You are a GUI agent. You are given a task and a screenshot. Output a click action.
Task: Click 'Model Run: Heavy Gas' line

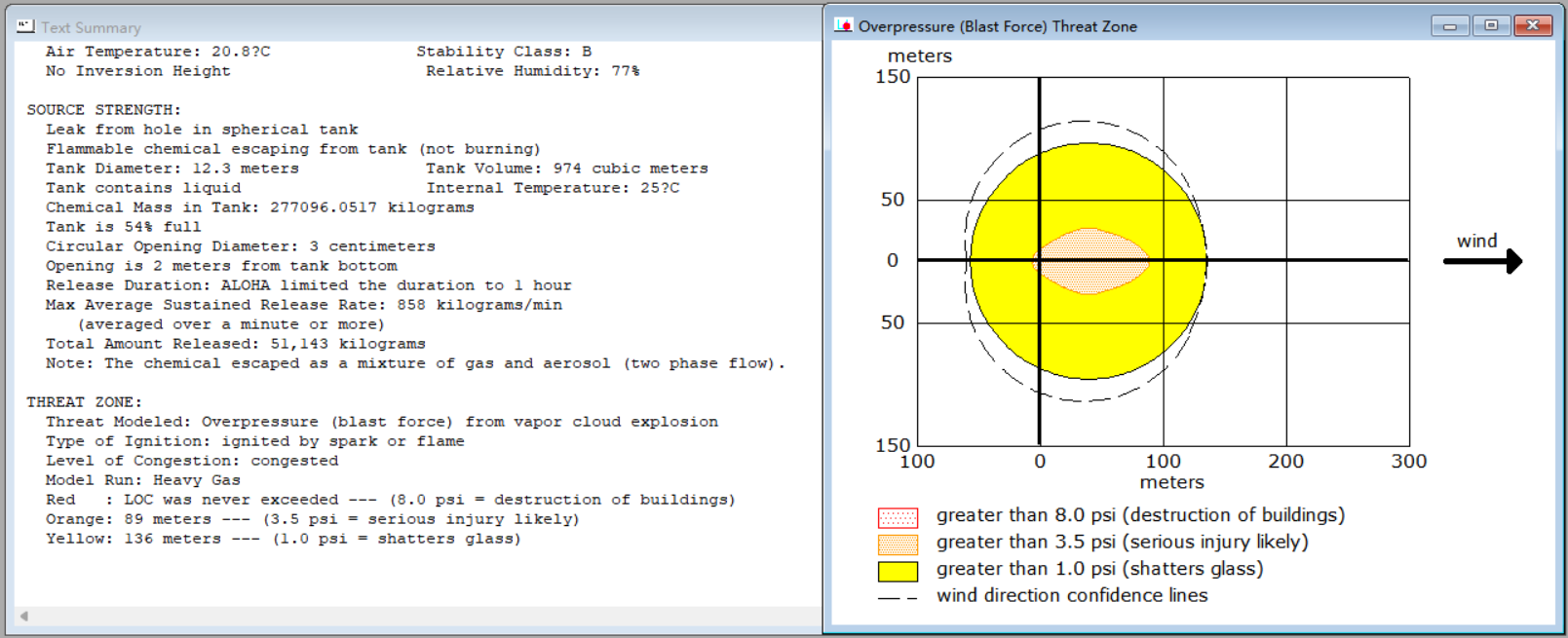143,480
